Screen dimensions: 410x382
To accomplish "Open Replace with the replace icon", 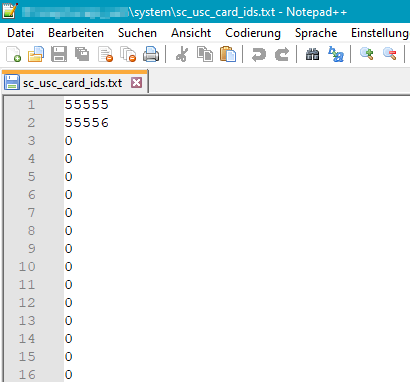I will point(336,54).
